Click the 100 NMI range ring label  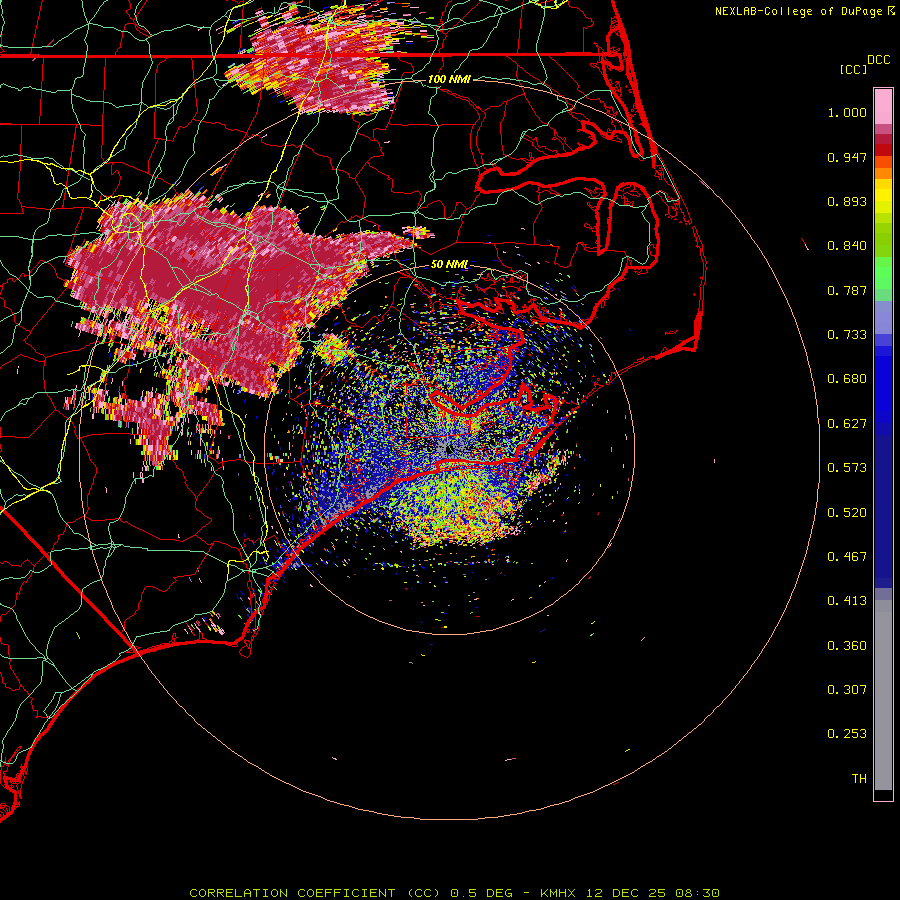449,79
